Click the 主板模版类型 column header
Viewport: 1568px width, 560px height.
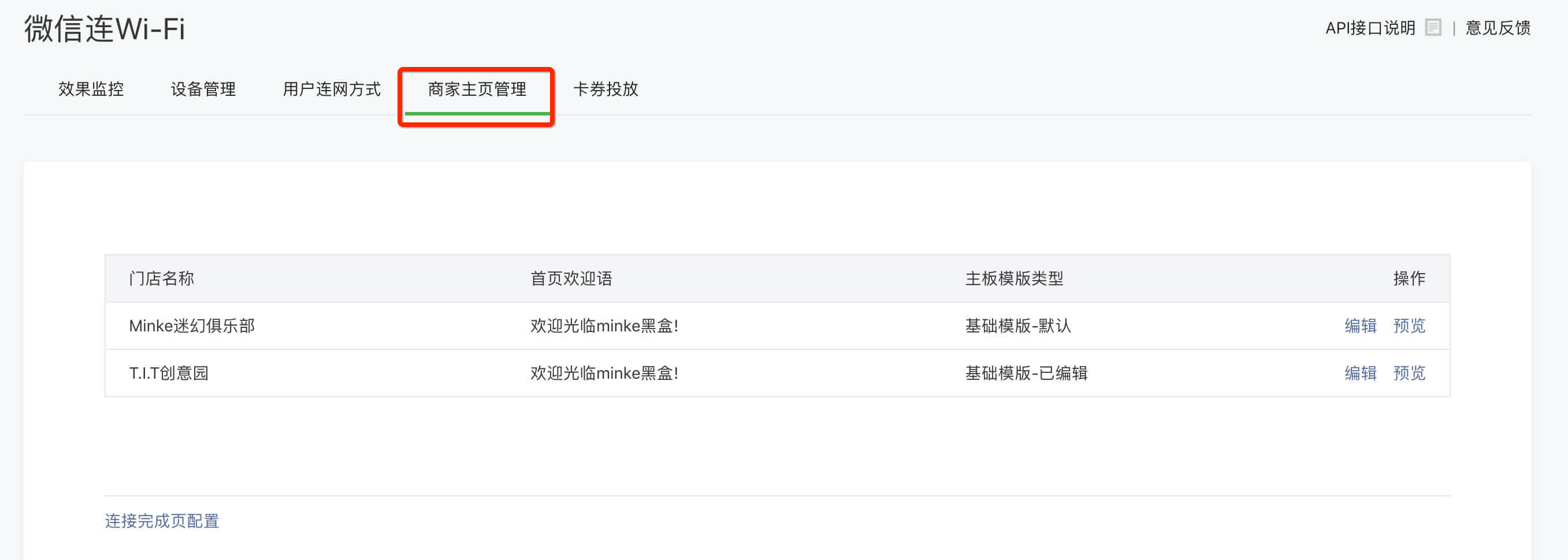coord(1014,278)
